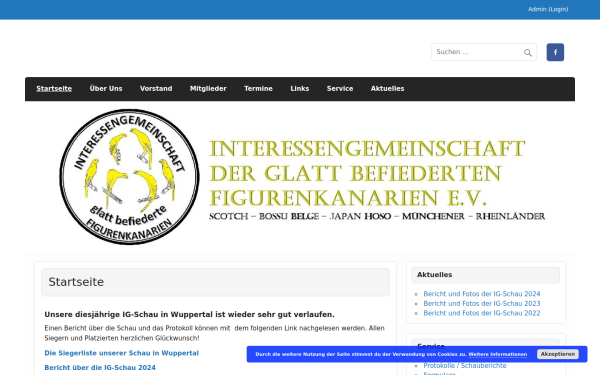Go to Startseite in navigation bar
The image size is (600, 375).
pos(54,89)
